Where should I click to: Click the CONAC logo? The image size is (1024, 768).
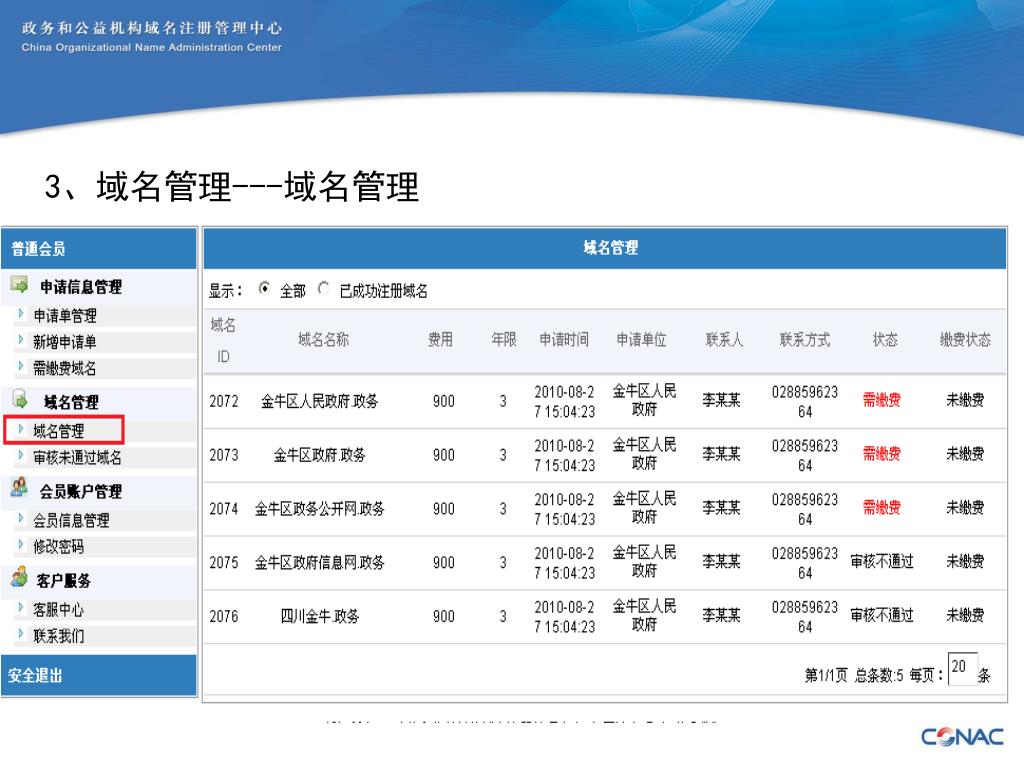pos(962,737)
